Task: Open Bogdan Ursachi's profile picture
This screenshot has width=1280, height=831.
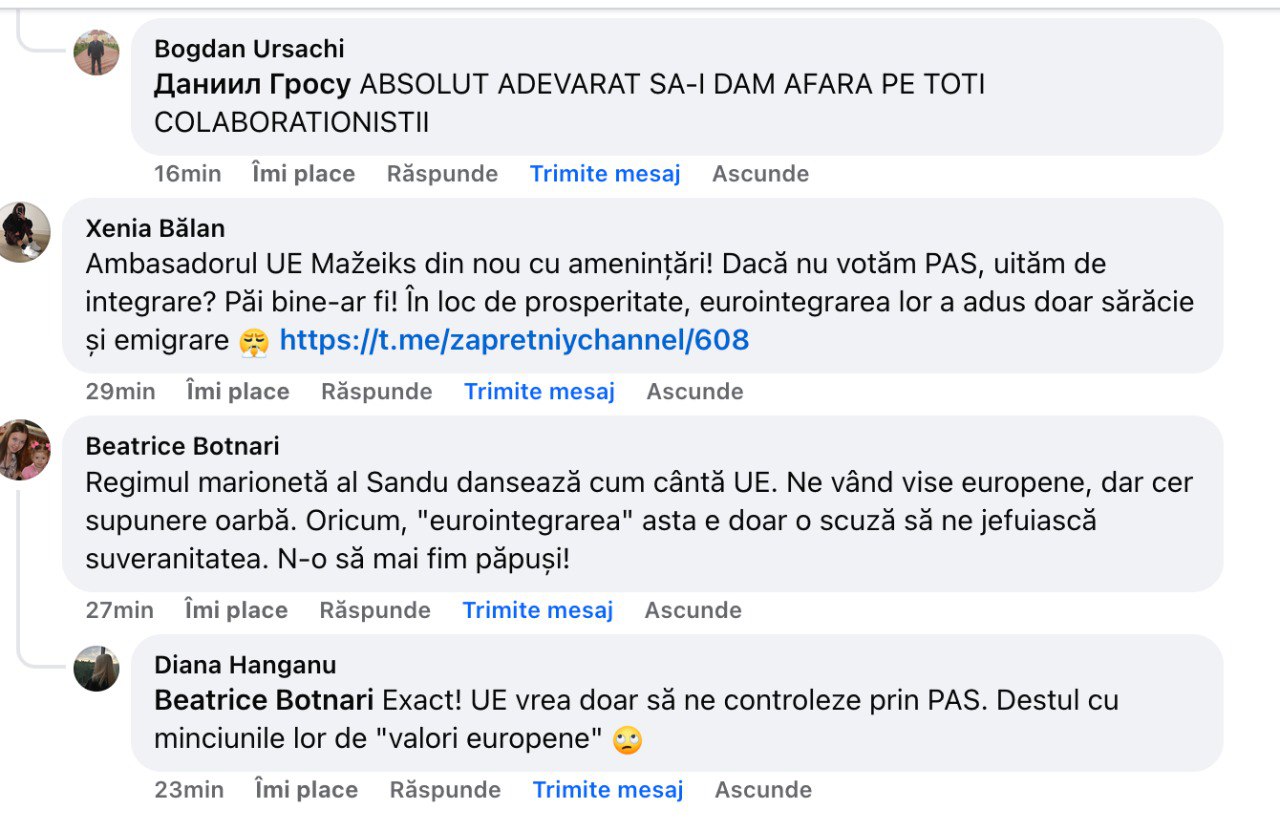Action: [x=97, y=52]
